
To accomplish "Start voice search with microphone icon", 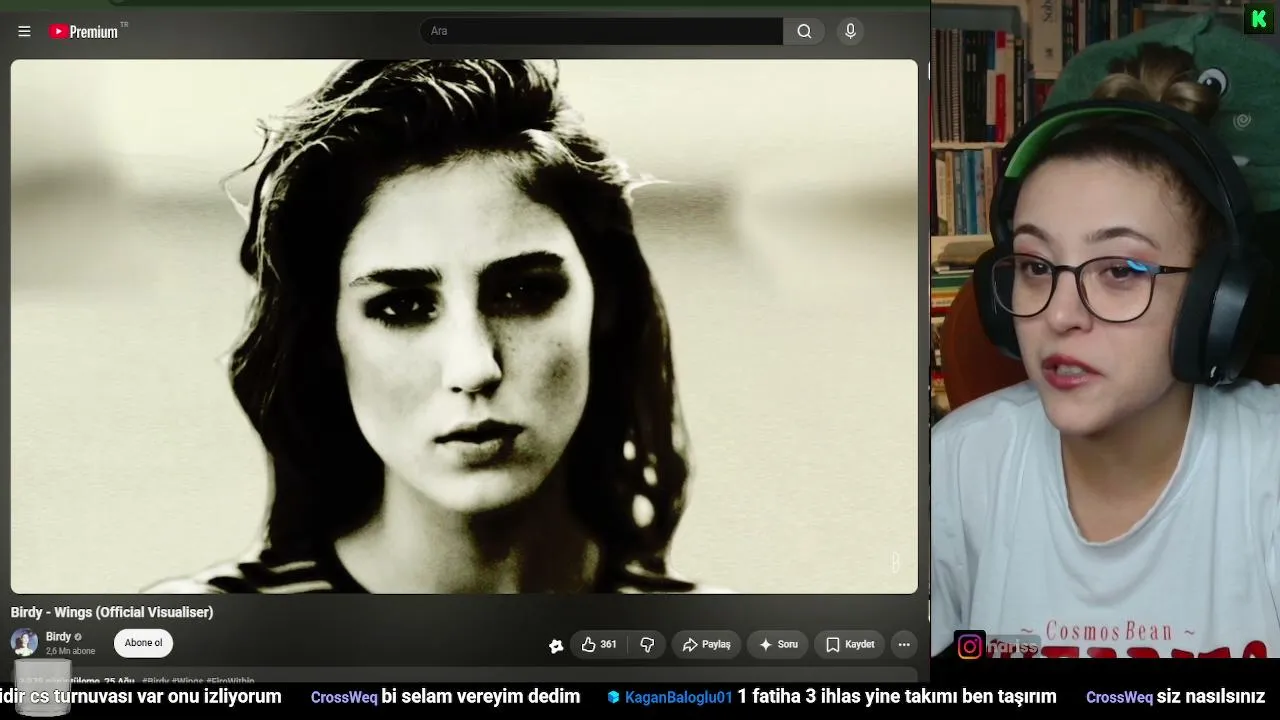I will pyautogui.click(x=851, y=31).
